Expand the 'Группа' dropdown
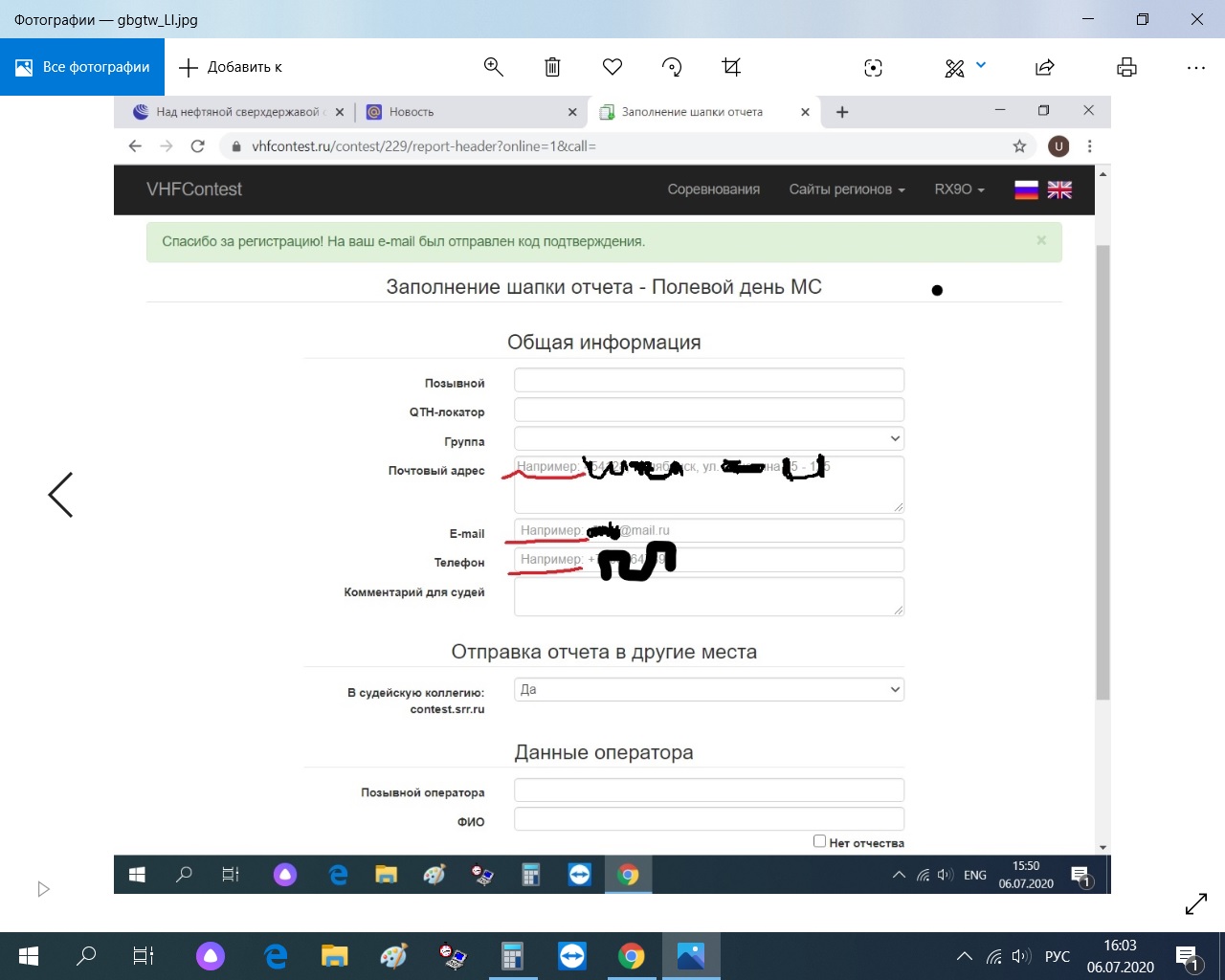 coord(708,439)
